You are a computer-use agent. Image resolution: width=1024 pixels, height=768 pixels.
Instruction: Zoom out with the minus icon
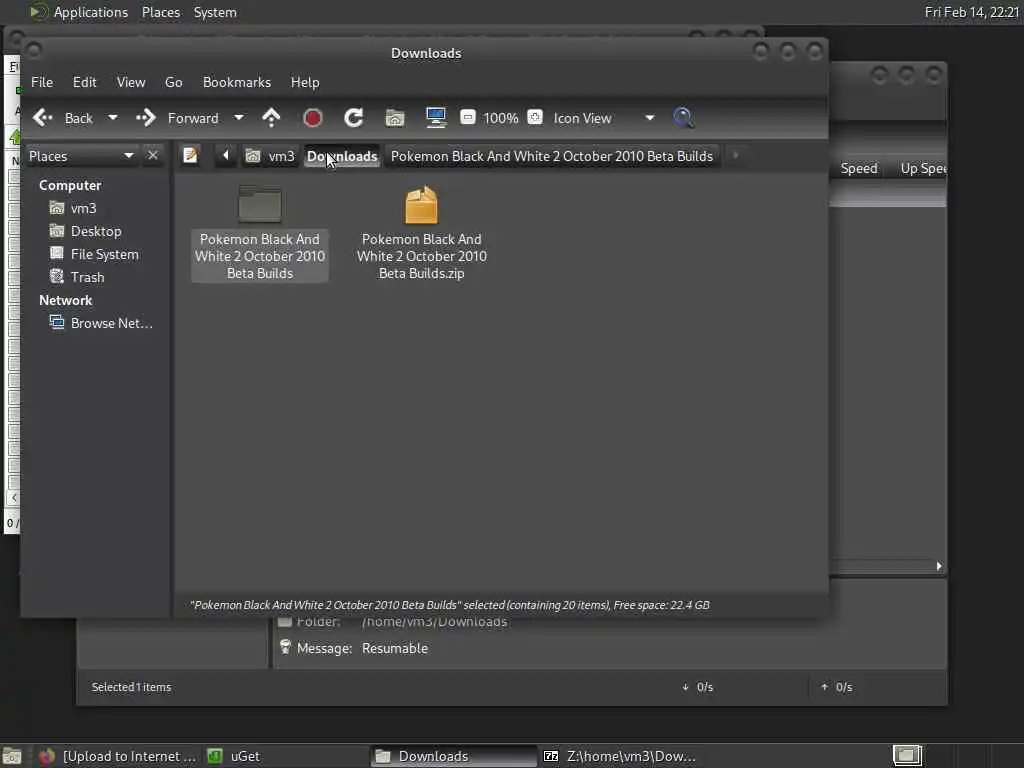click(x=468, y=118)
